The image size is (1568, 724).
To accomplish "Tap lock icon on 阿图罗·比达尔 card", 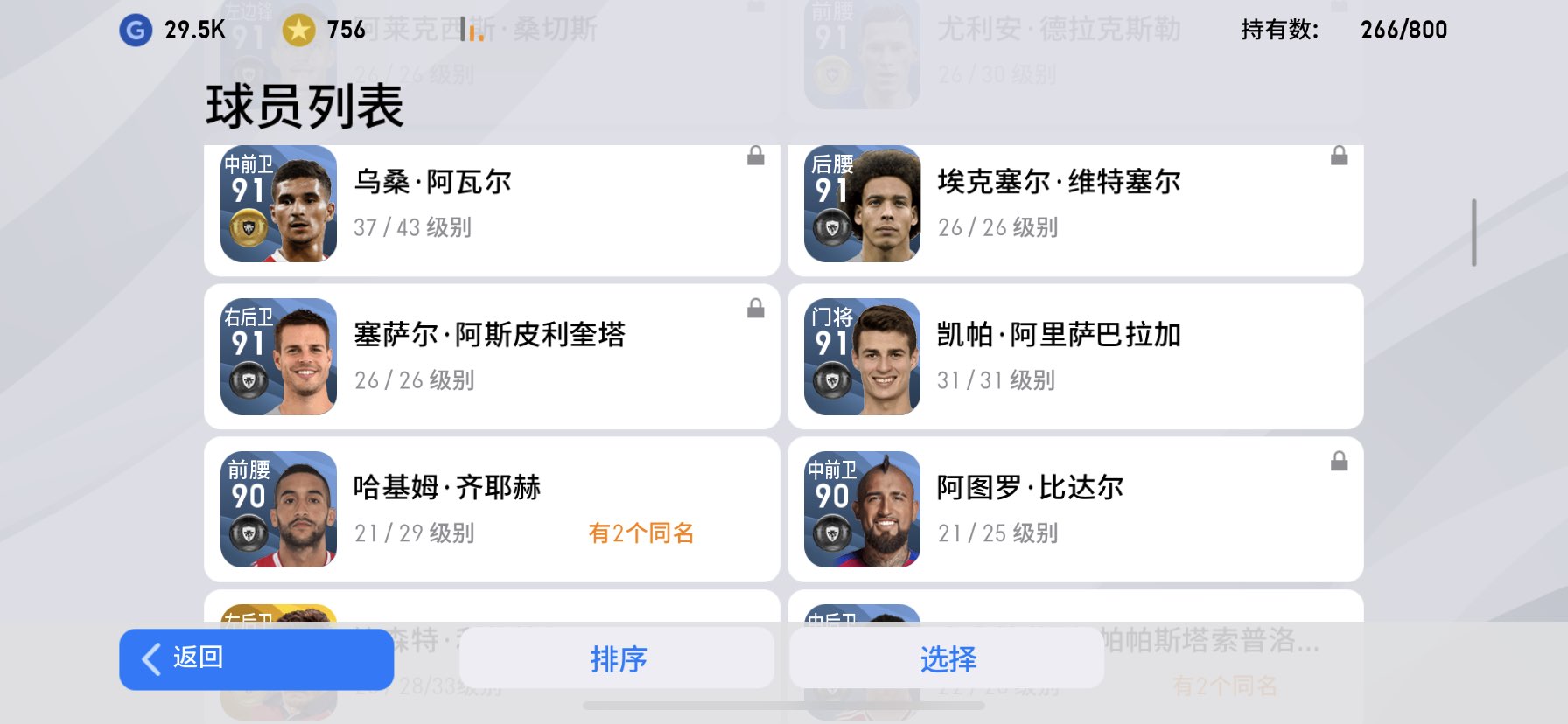I will [x=1339, y=461].
